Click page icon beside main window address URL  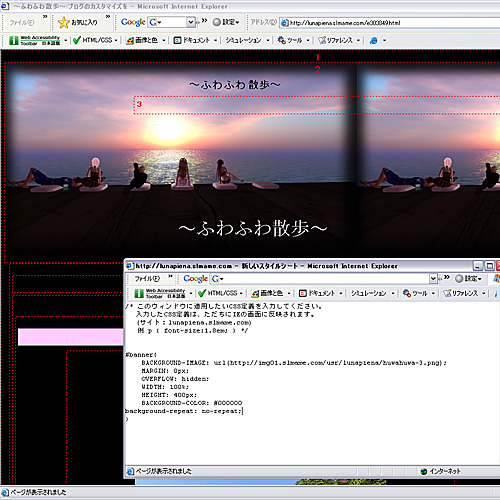coord(284,23)
